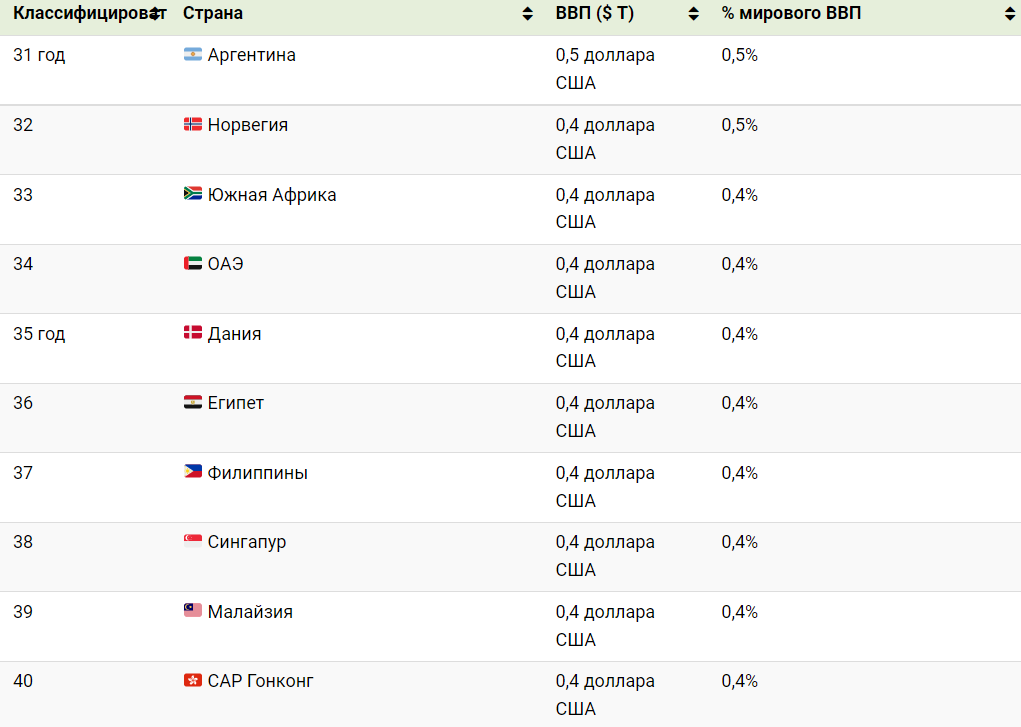Click the South Africa flag icon
Screen dimensions: 1021x727
point(193,194)
